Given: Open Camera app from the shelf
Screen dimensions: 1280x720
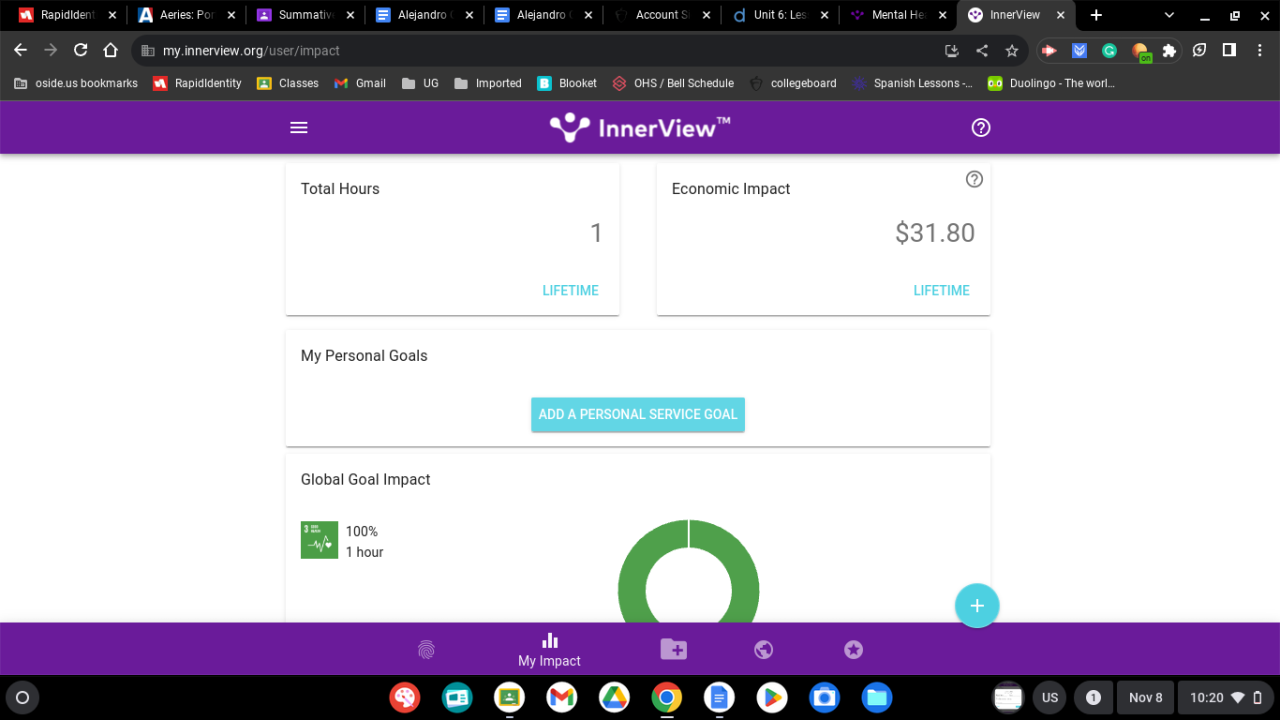Looking at the screenshot, I should (824, 697).
